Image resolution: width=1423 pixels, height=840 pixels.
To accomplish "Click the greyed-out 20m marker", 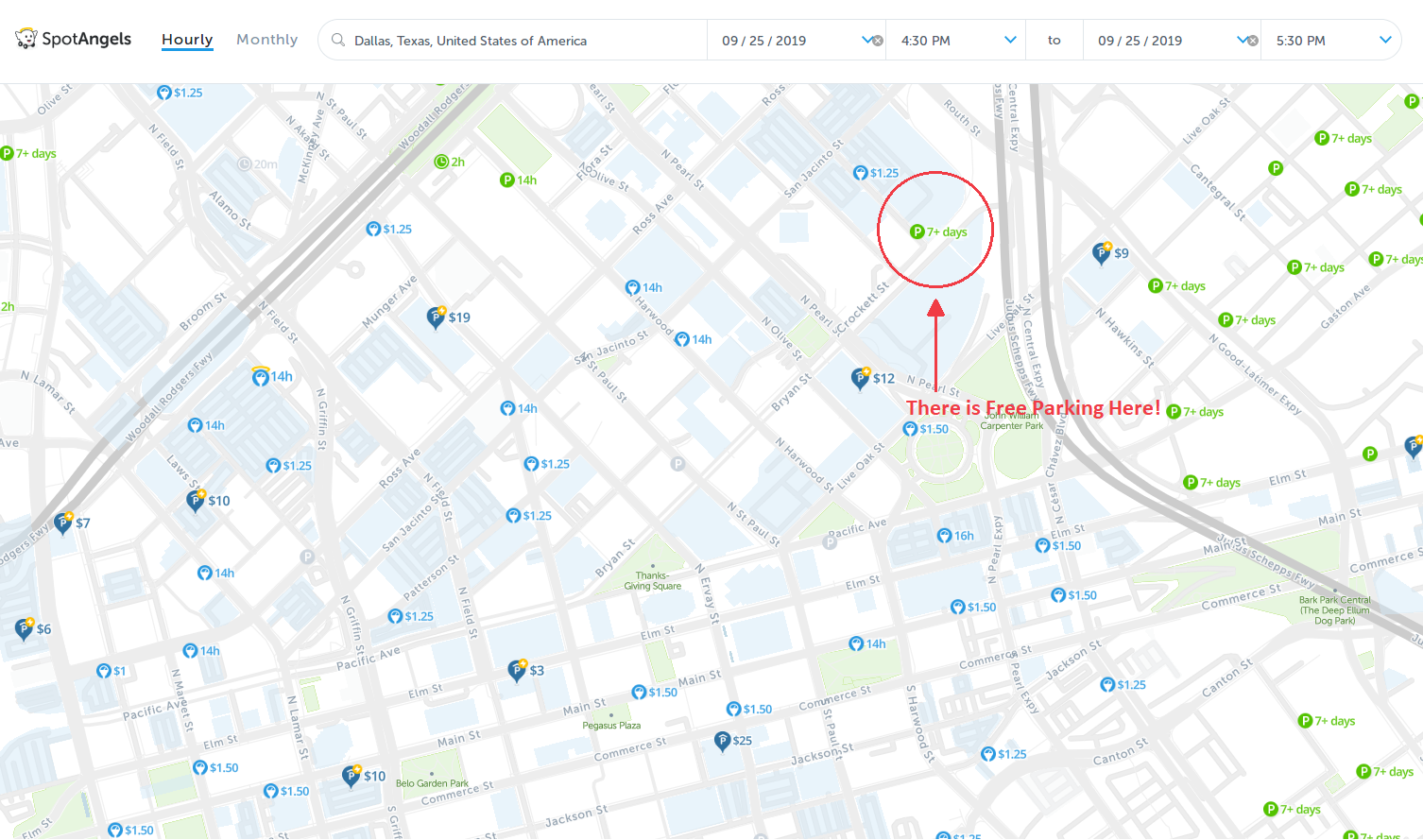I will click(x=258, y=163).
